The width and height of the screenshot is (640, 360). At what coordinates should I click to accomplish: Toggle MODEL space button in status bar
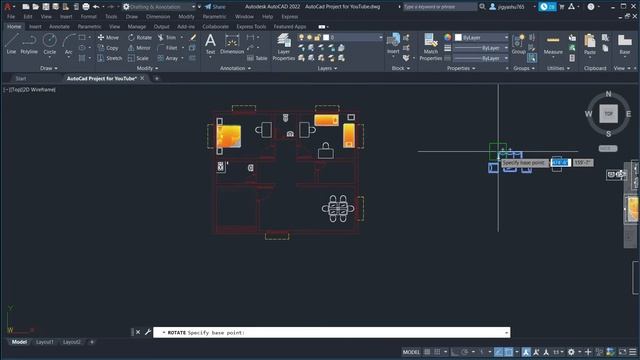click(x=411, y=352)
